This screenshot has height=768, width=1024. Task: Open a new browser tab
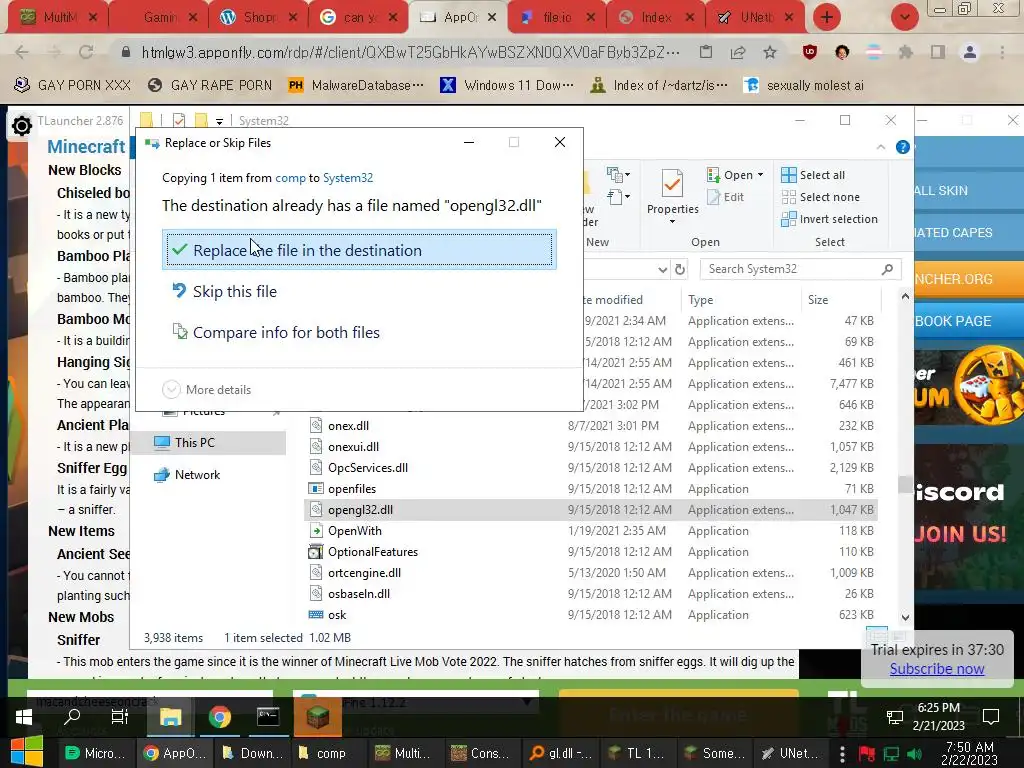pyautogui.click(x=827, y=17)
